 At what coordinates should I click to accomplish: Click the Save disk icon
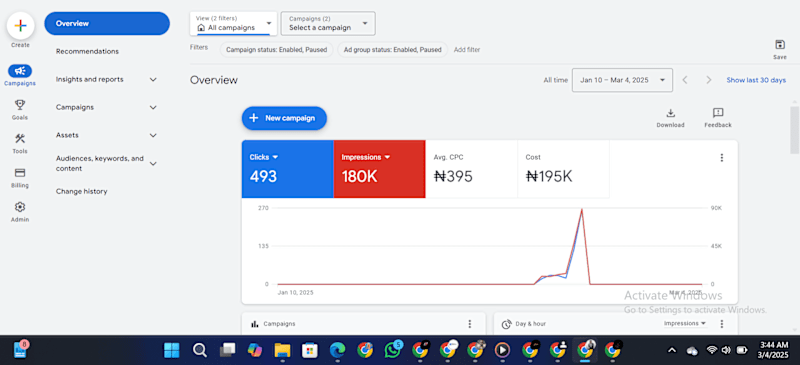780,44
